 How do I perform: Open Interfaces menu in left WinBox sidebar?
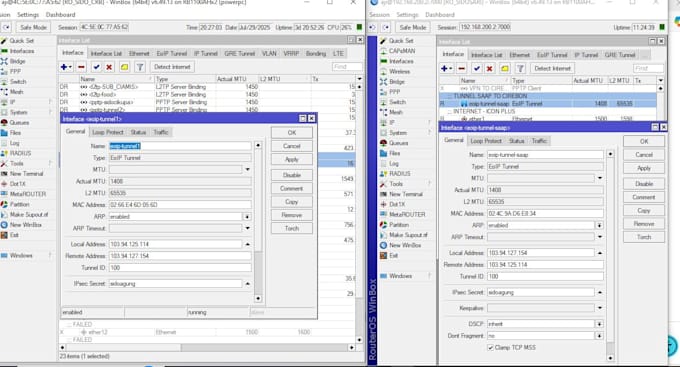[x=22, y=51]
